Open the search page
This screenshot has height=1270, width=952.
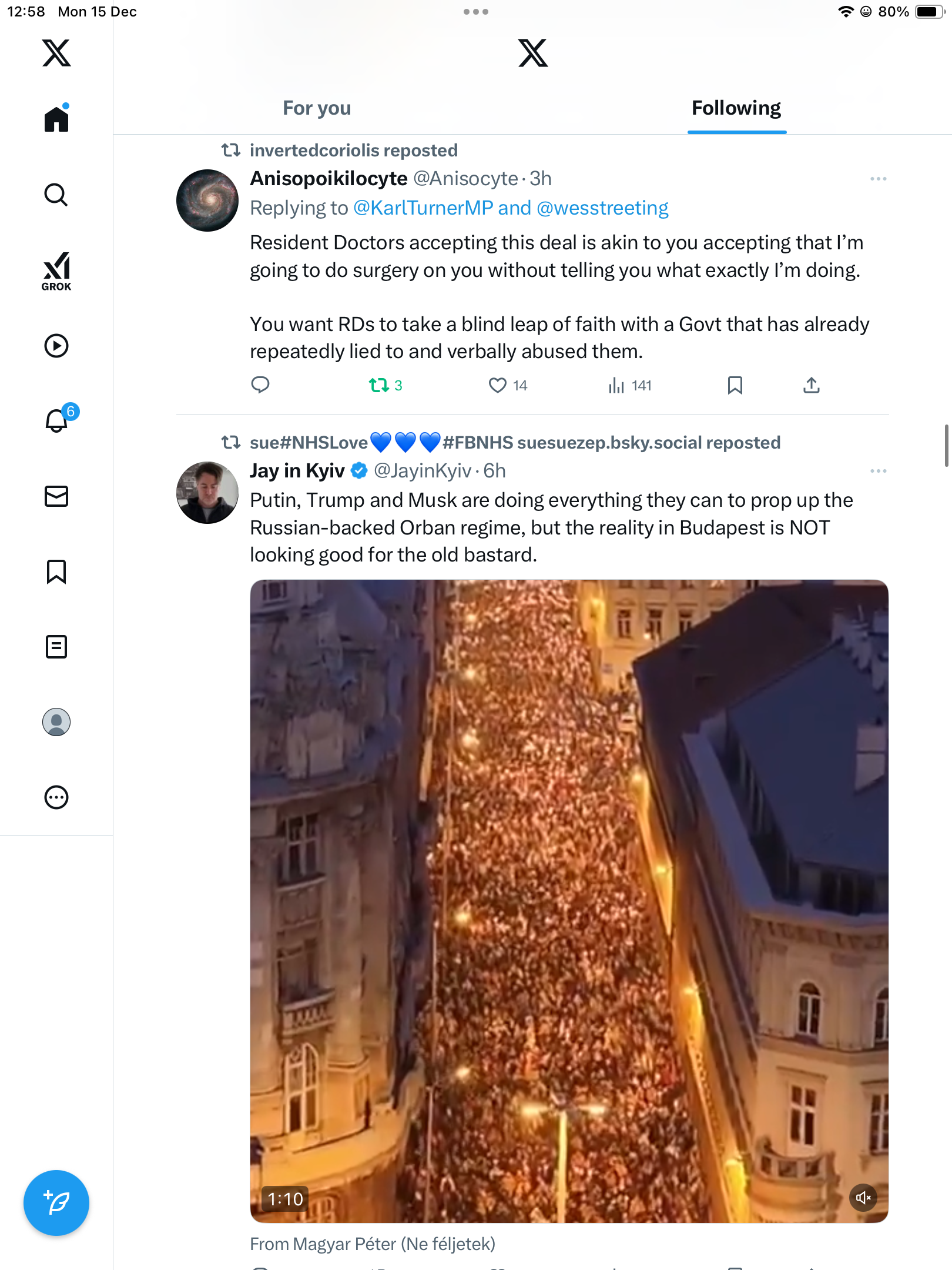point(56,195)
